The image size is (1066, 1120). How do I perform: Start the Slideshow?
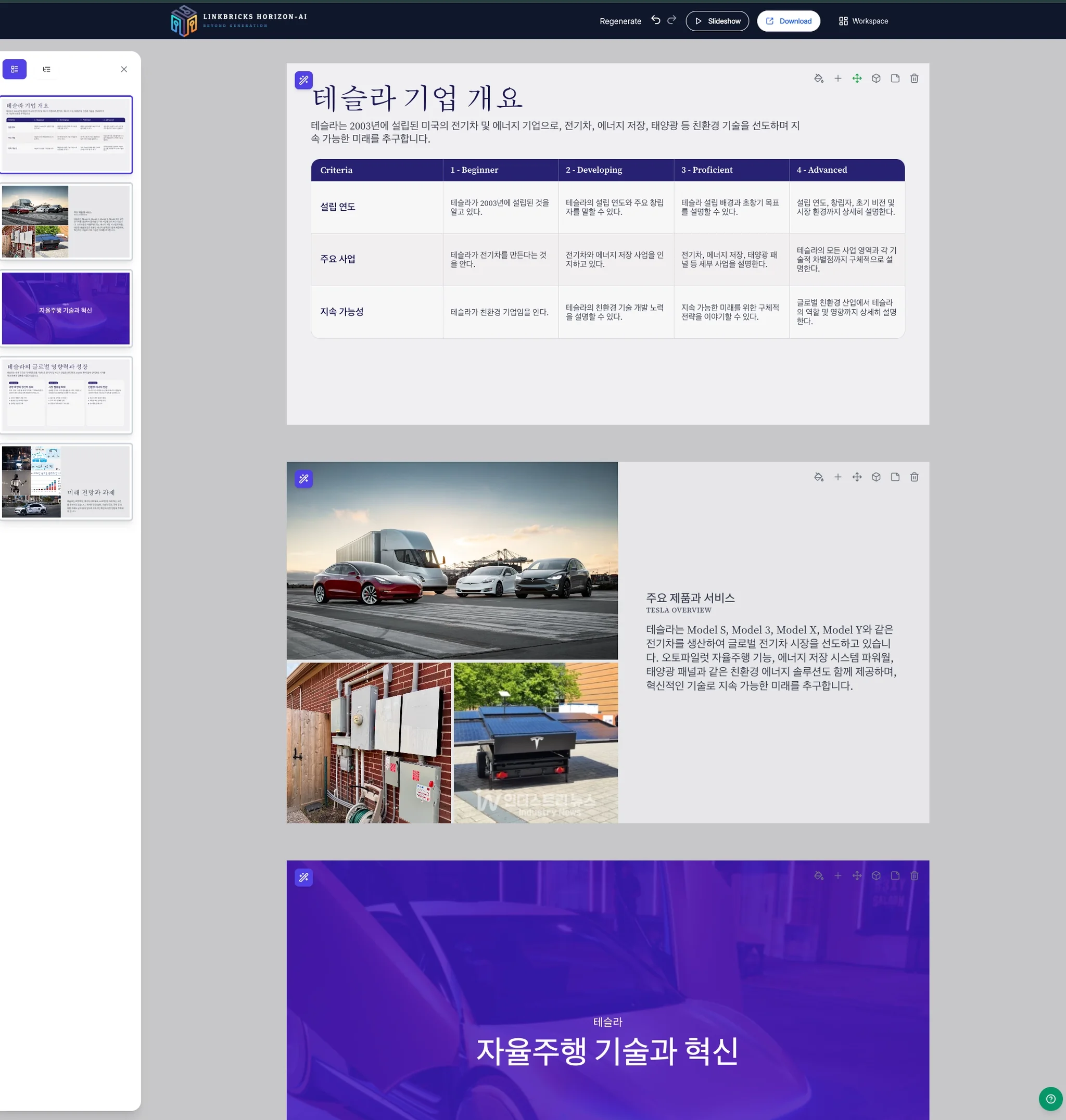click(717, 21)
